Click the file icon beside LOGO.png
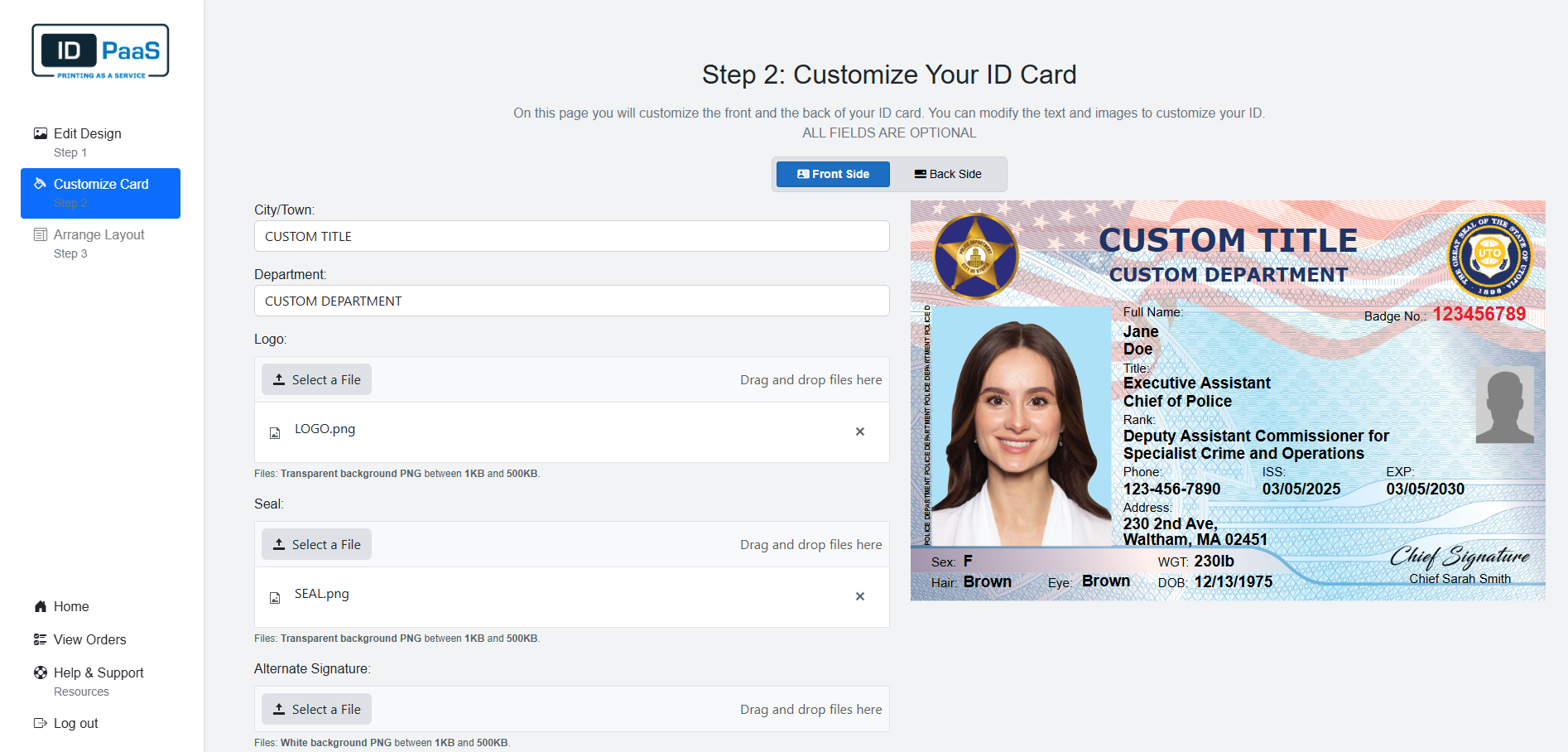Viewport: 1568px width, 752px height. point(275,431)
